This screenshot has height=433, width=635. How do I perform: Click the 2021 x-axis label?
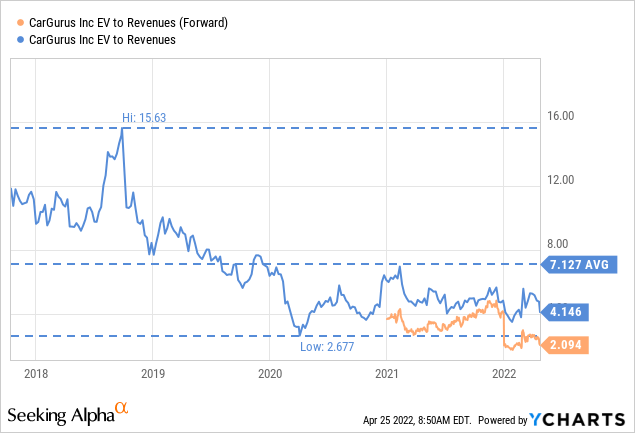387,373
